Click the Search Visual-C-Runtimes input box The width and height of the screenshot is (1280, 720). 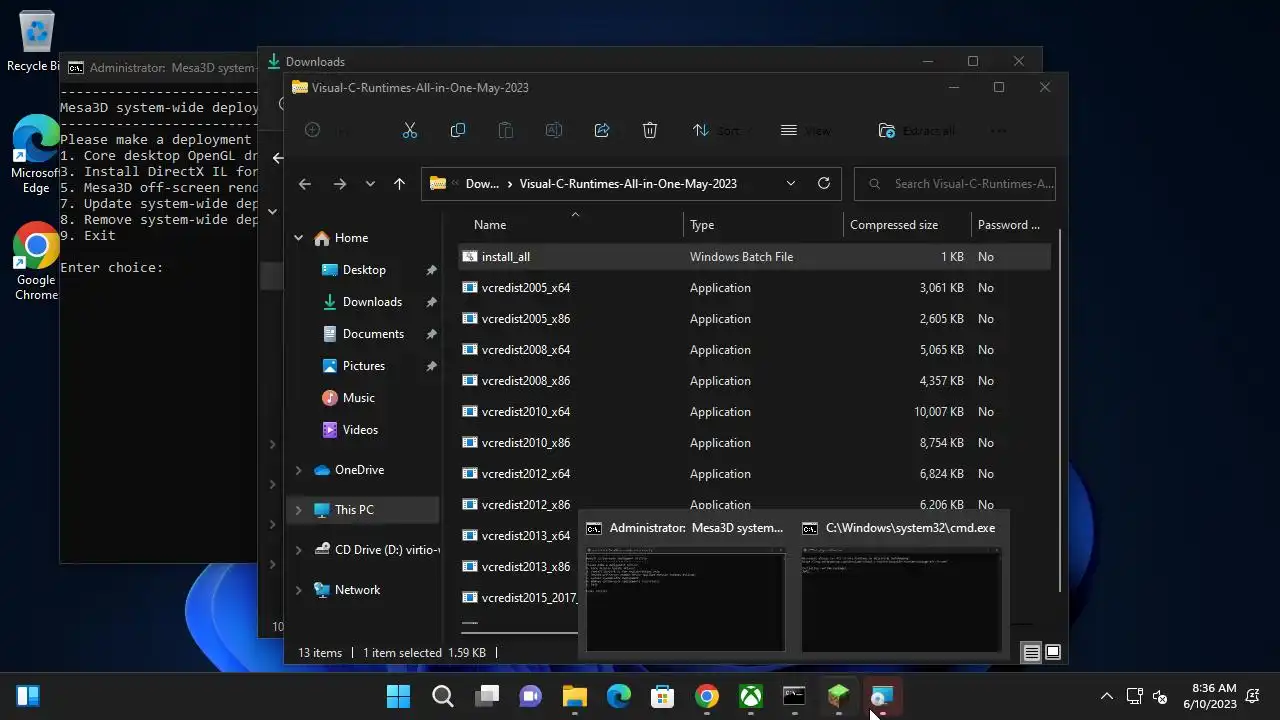point(955,184)
